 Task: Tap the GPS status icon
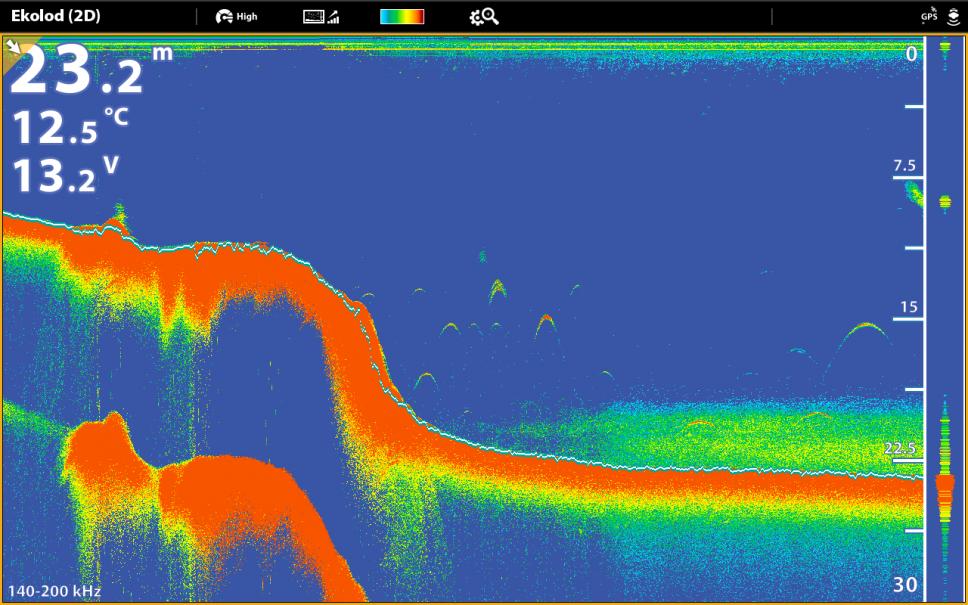[929, 16]
